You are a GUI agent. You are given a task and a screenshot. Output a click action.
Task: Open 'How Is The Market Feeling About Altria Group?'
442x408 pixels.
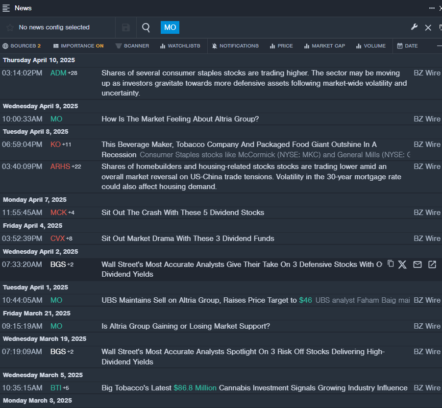point(180,119)
